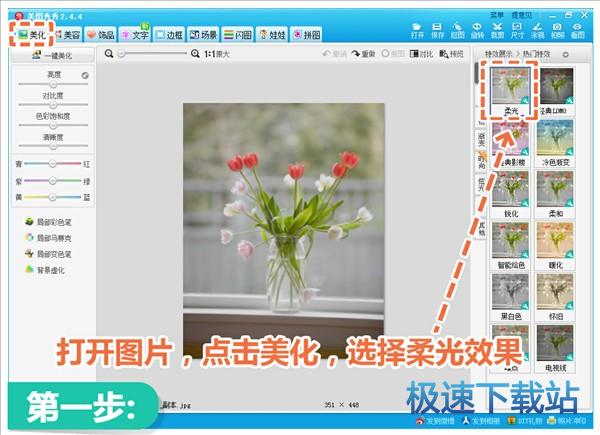The width and height of the screenshot is (600, 435).
Task: Click the zoom-out magnifier icon
Action: point(109,54)
